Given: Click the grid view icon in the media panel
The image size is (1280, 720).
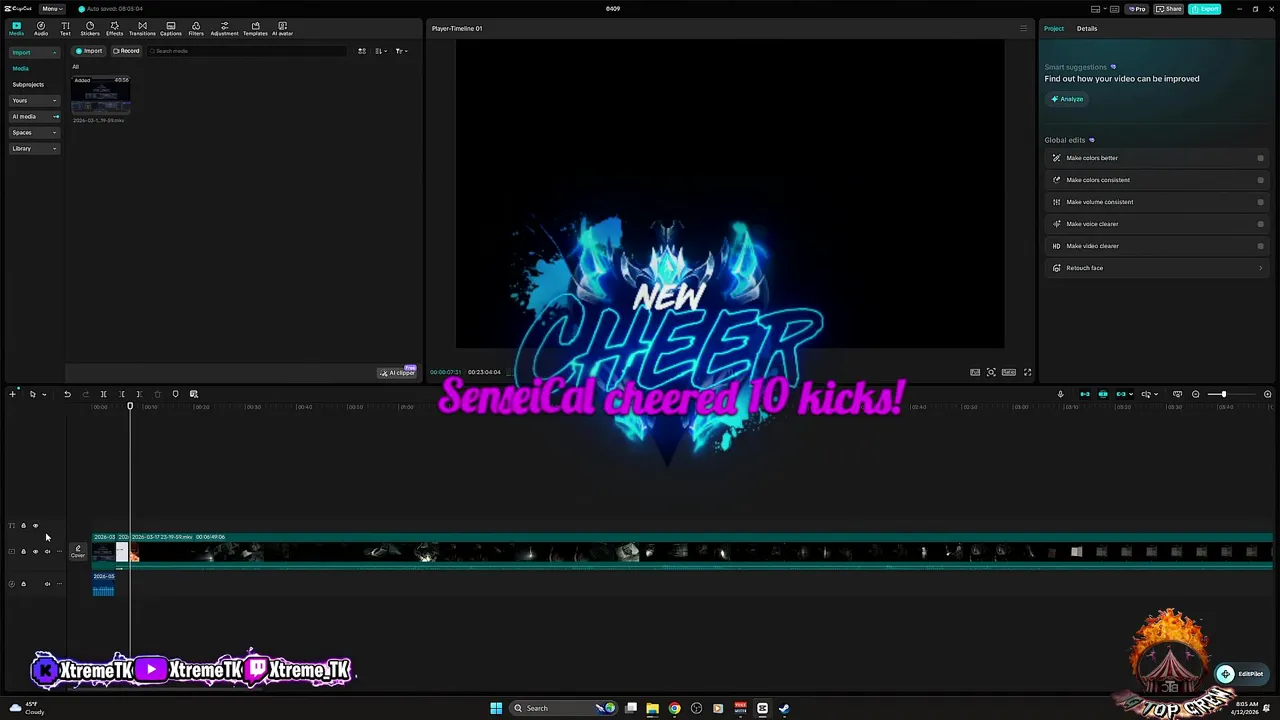Looking at the screenshot, I should click(362, 51).
